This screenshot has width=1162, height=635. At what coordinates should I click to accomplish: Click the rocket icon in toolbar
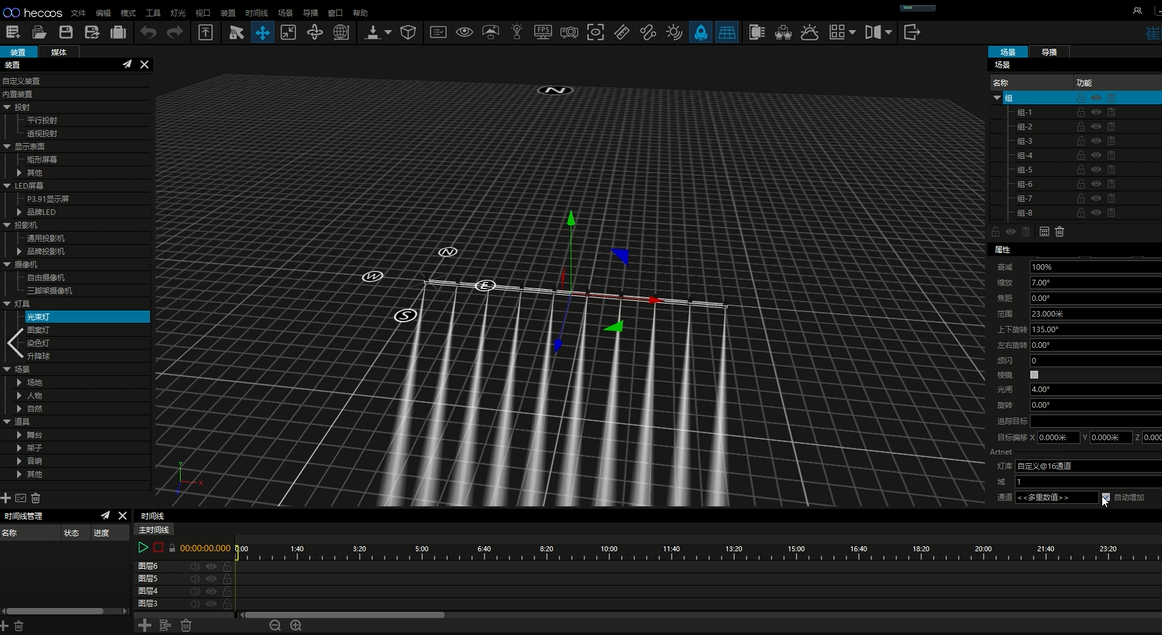(x=701, y=32)
